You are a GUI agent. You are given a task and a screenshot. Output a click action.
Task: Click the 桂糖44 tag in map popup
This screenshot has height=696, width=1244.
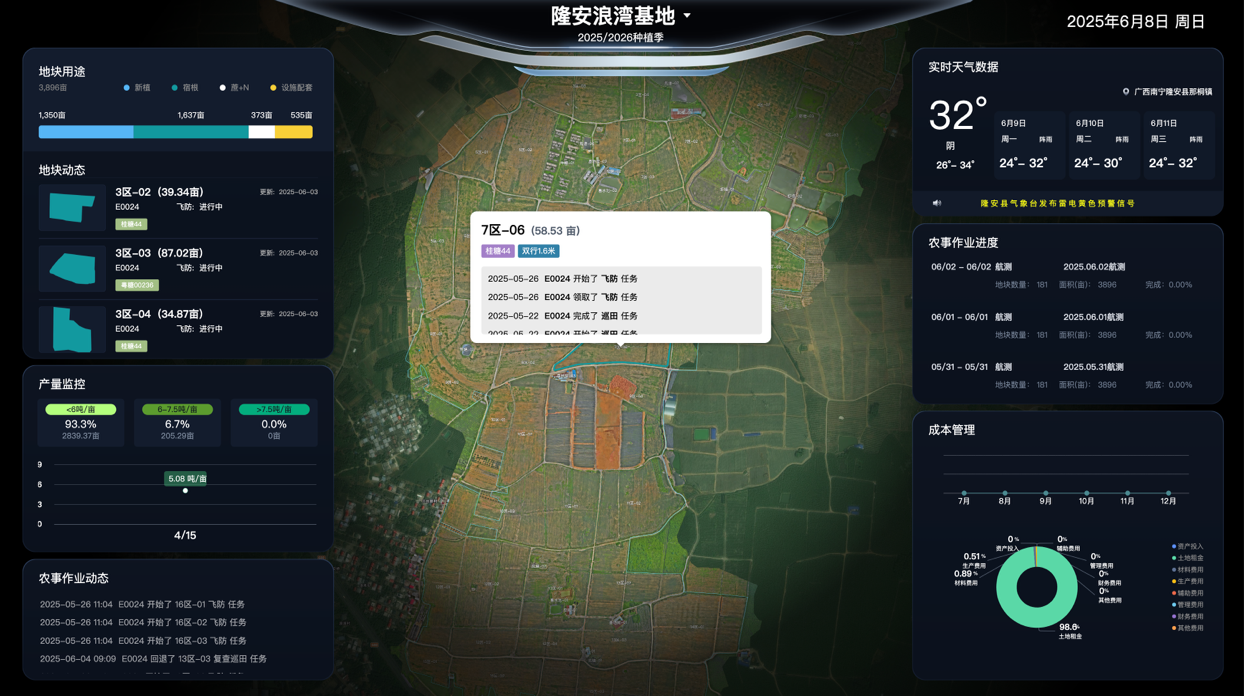(497, 251)
